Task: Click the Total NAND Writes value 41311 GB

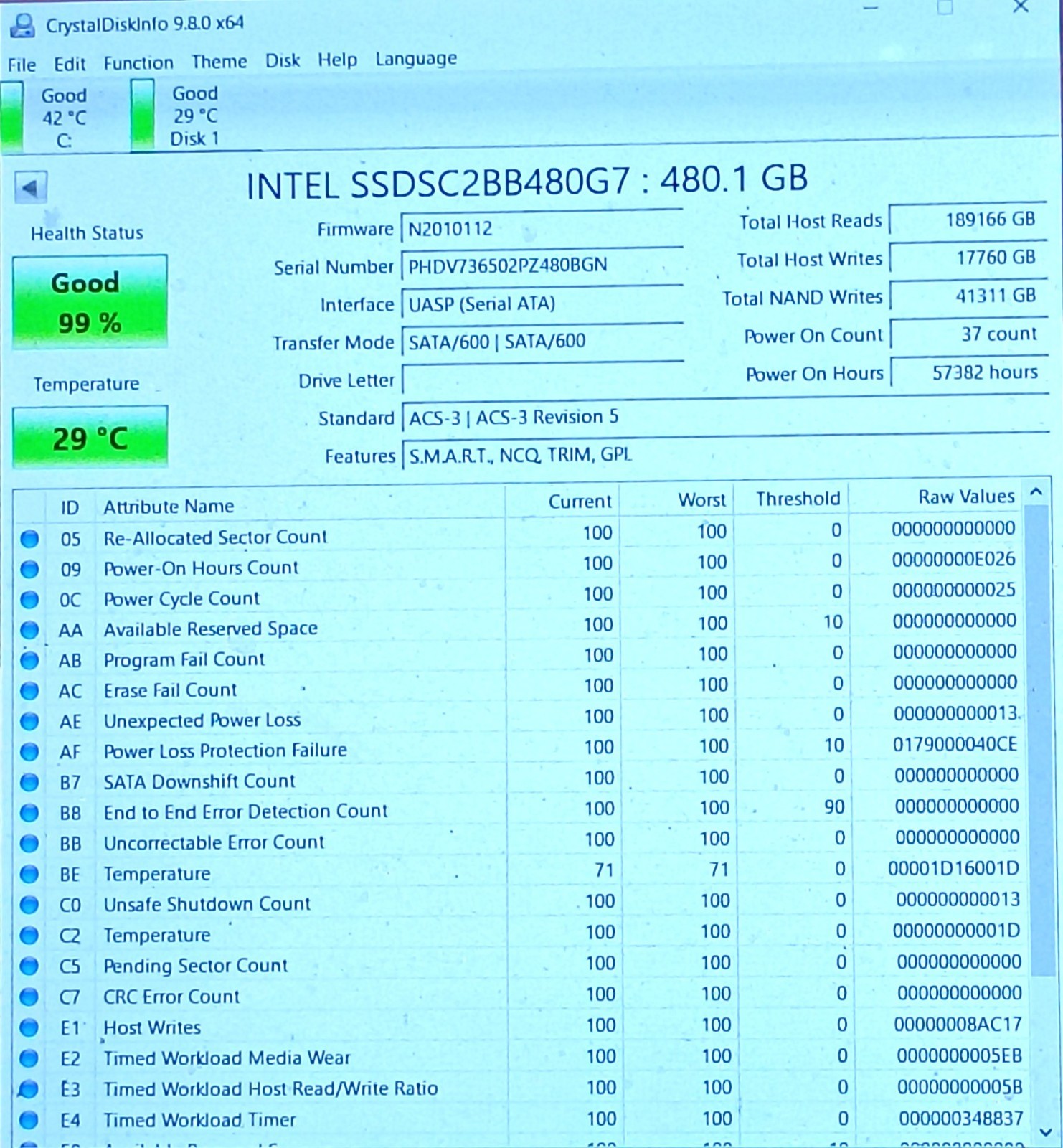Action: 968,296
